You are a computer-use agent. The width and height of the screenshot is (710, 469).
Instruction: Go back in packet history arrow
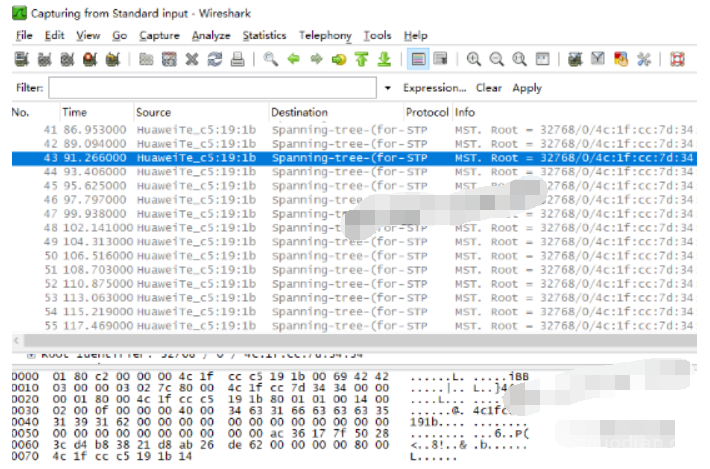tap(293, 59)
